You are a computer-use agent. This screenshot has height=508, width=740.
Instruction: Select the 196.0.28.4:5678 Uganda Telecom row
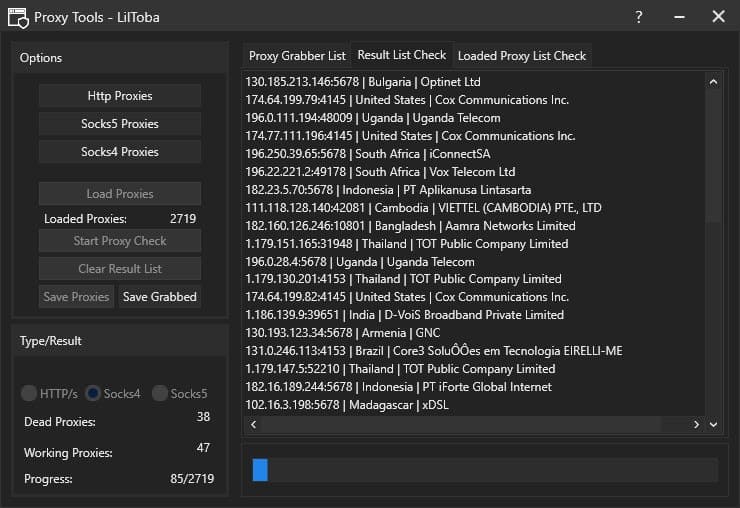[x=474, y=261]
